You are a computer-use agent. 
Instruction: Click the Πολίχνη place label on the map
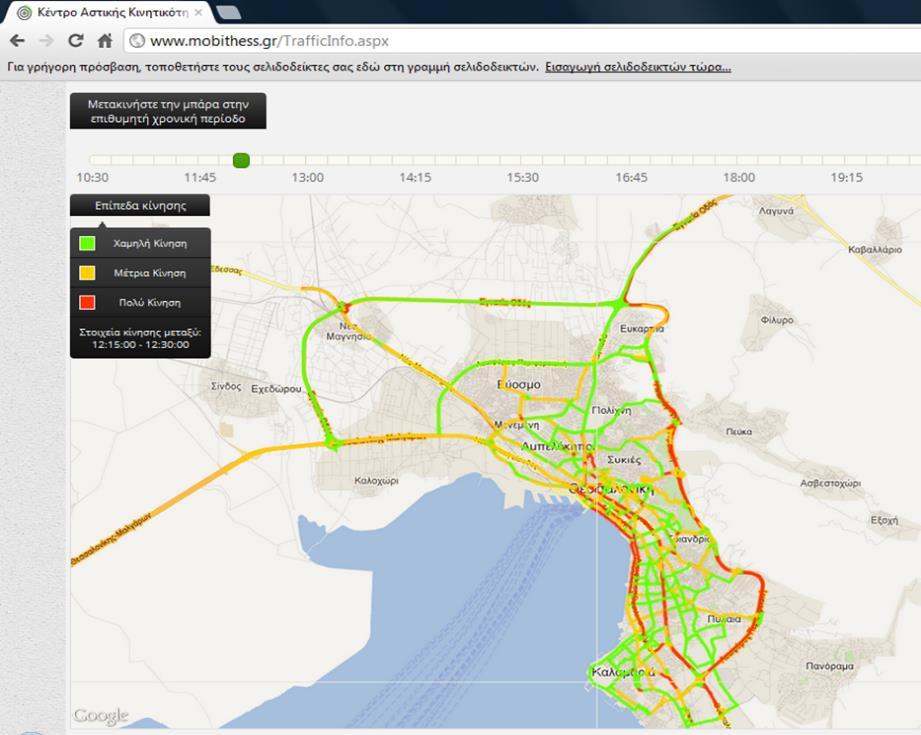(611, 410)
